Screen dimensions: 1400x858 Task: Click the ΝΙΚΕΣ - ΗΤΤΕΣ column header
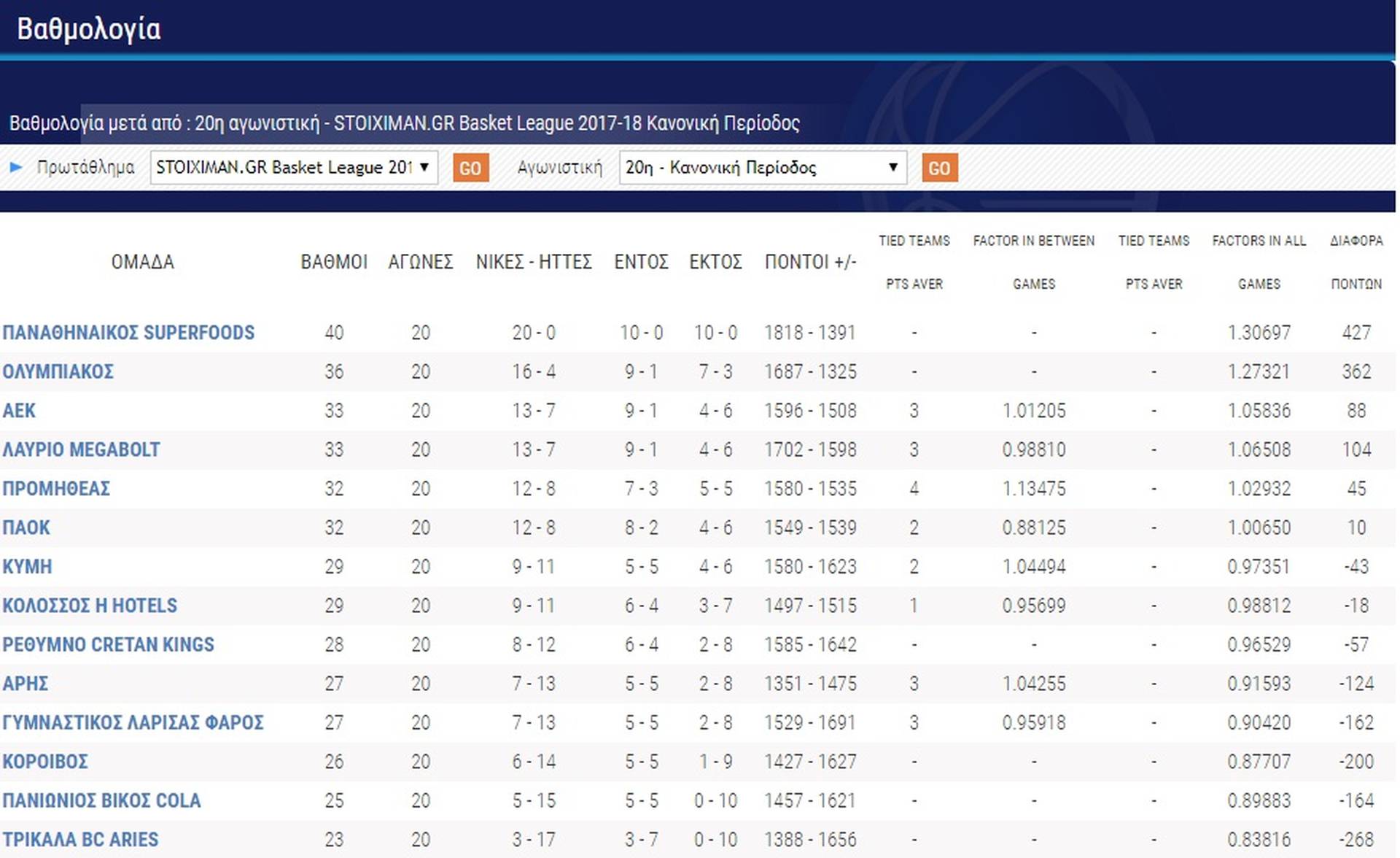(x=534, y=262)
